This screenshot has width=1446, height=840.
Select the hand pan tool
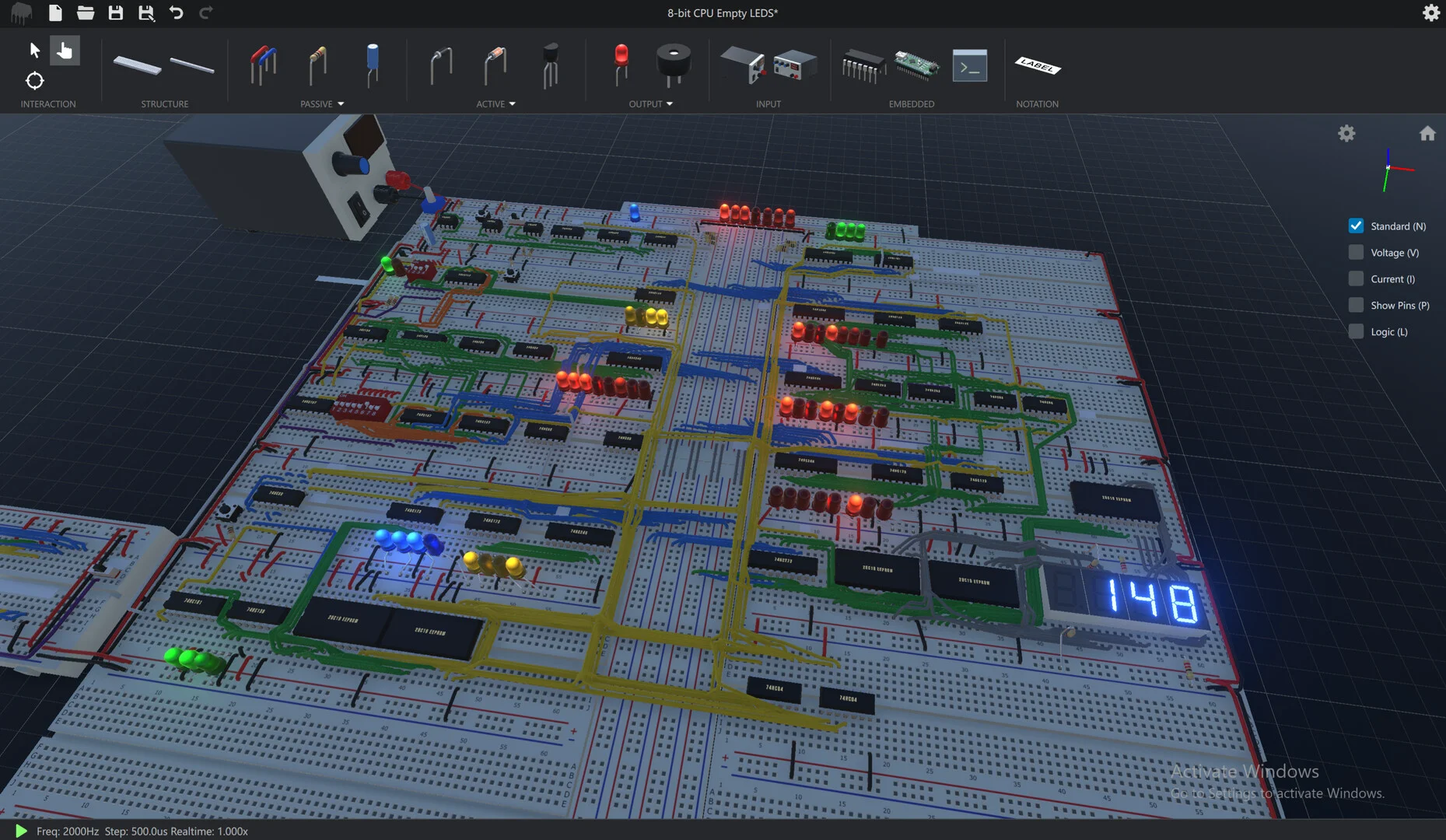click(65, 50)
